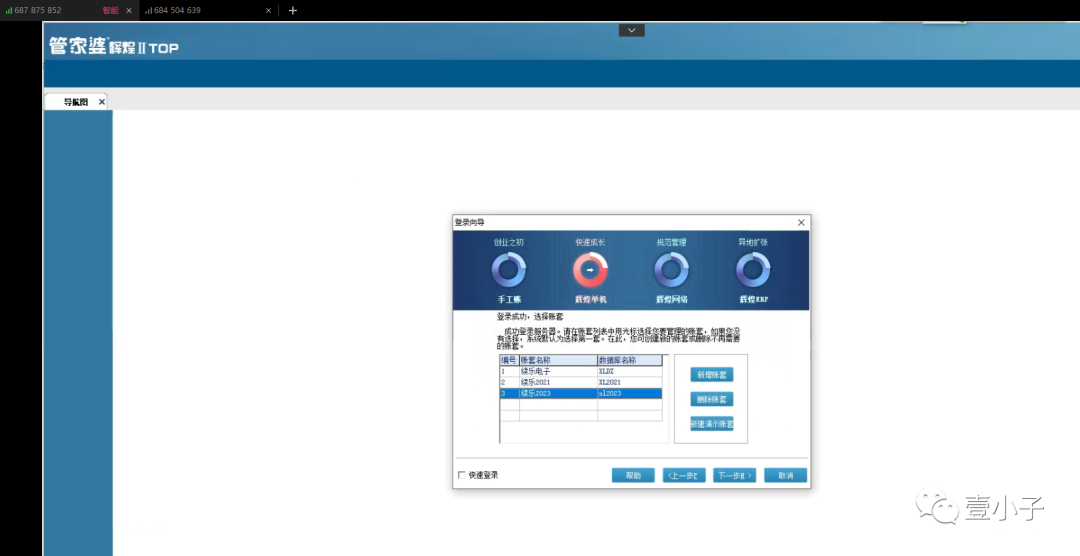Click the 规范管理 stage label
The height and width of the screenshot is (556, 1080).
coord(671,242)
